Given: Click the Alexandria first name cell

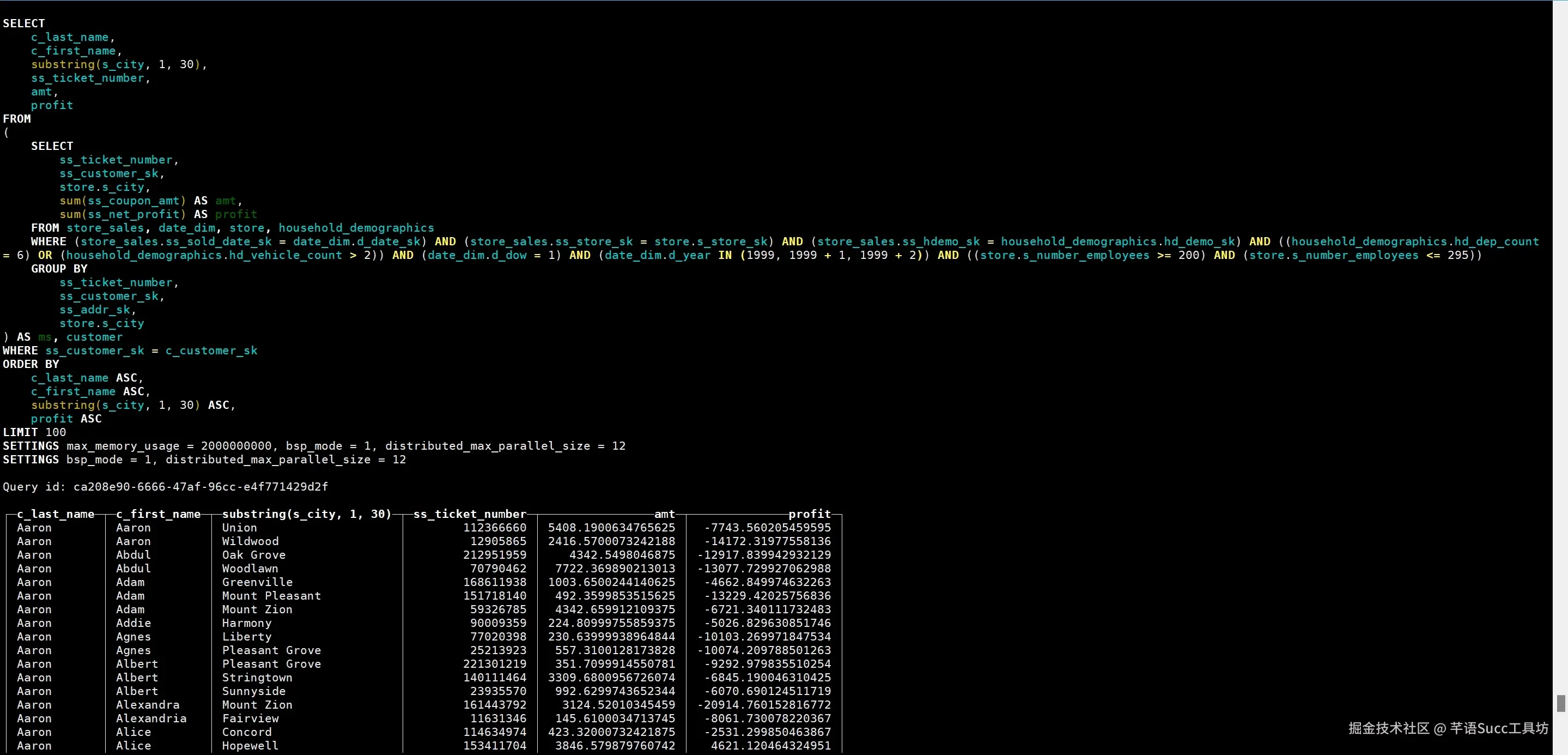Looking at the screenshot, I should (151, 718).
